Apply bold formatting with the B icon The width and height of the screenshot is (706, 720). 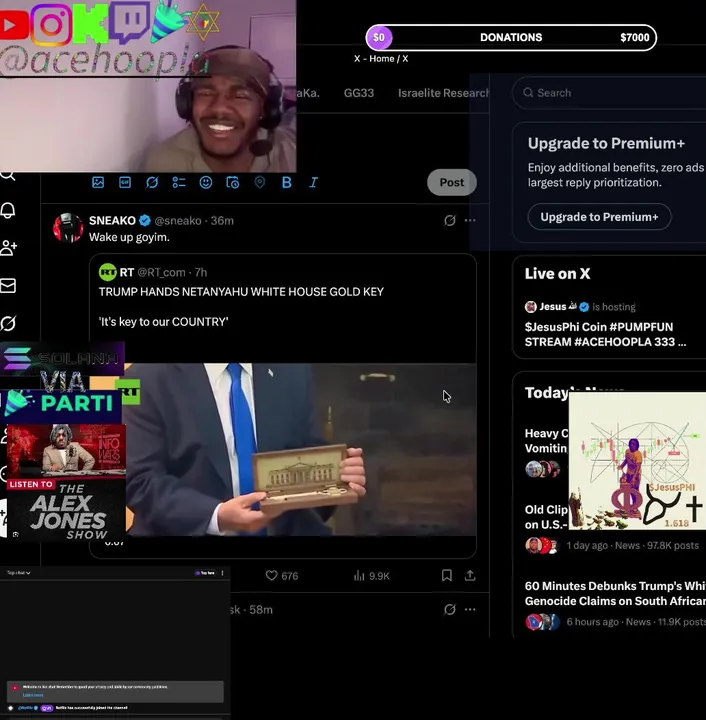(286, 182)
